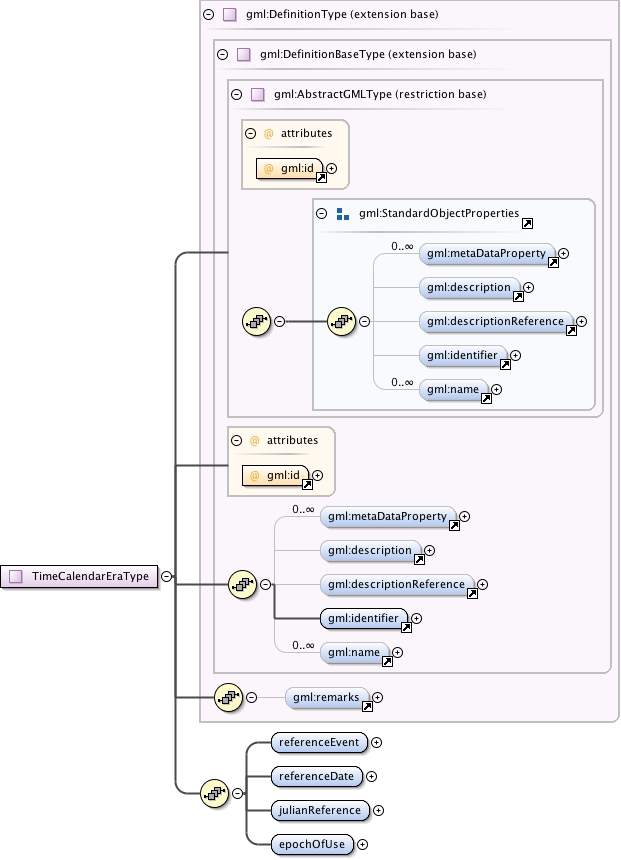Select sequence icon of DefinitionBaseType element list

pos(242,585)
